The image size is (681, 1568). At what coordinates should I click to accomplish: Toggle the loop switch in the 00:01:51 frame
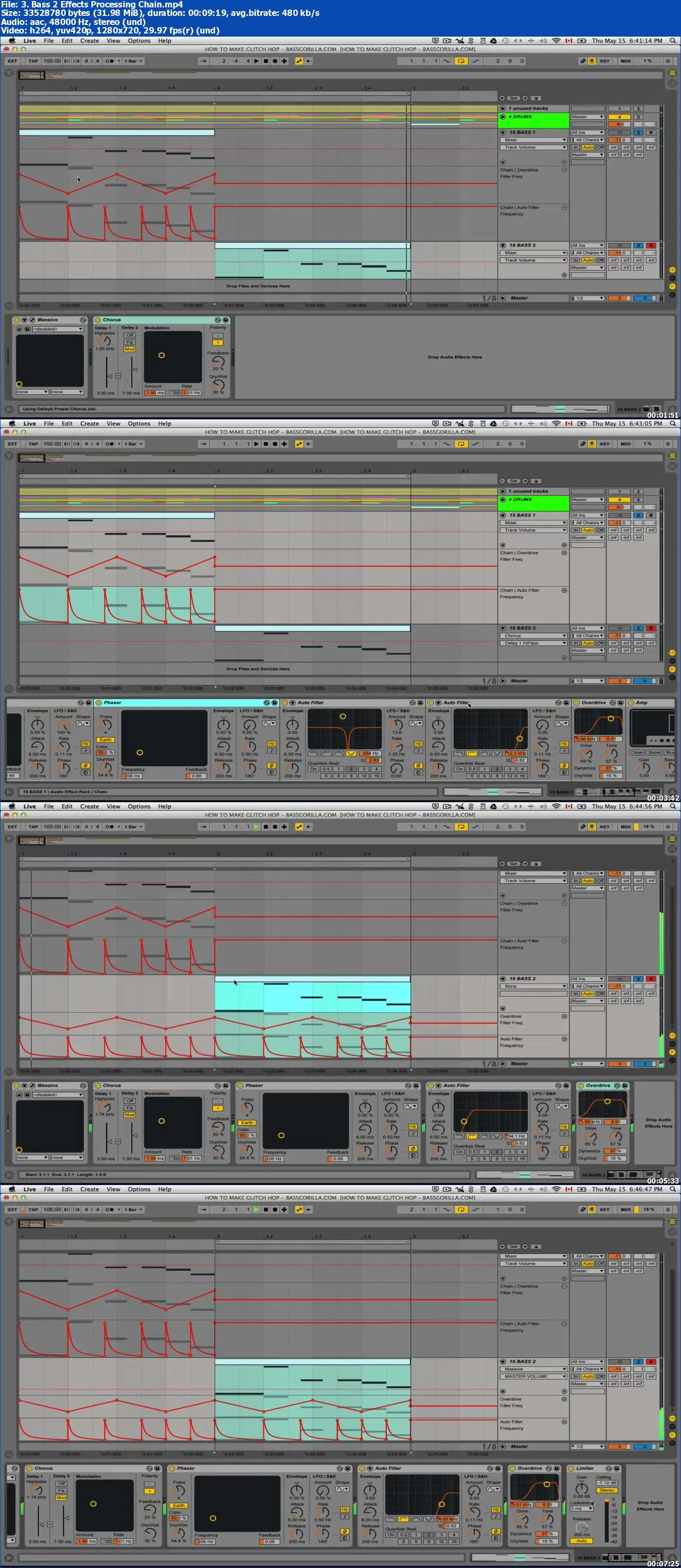coord(461,61)
